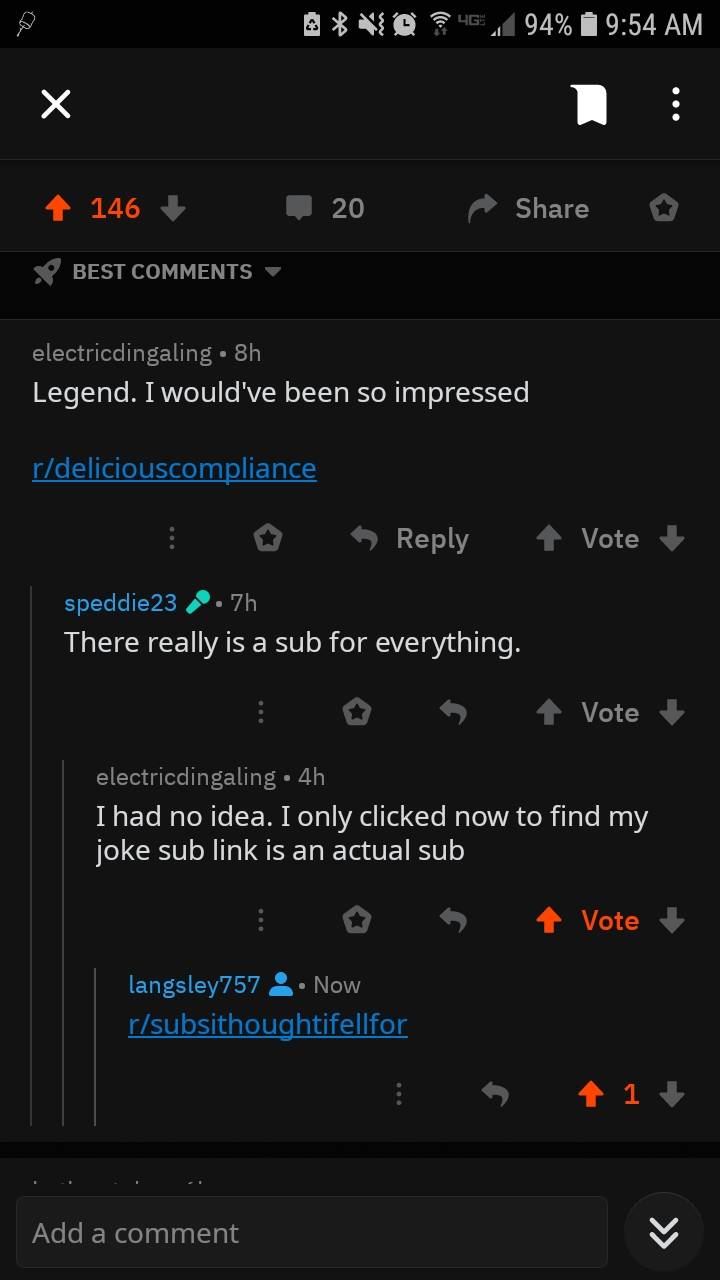Open options for electricdingaling's top comment

point(172,538)
